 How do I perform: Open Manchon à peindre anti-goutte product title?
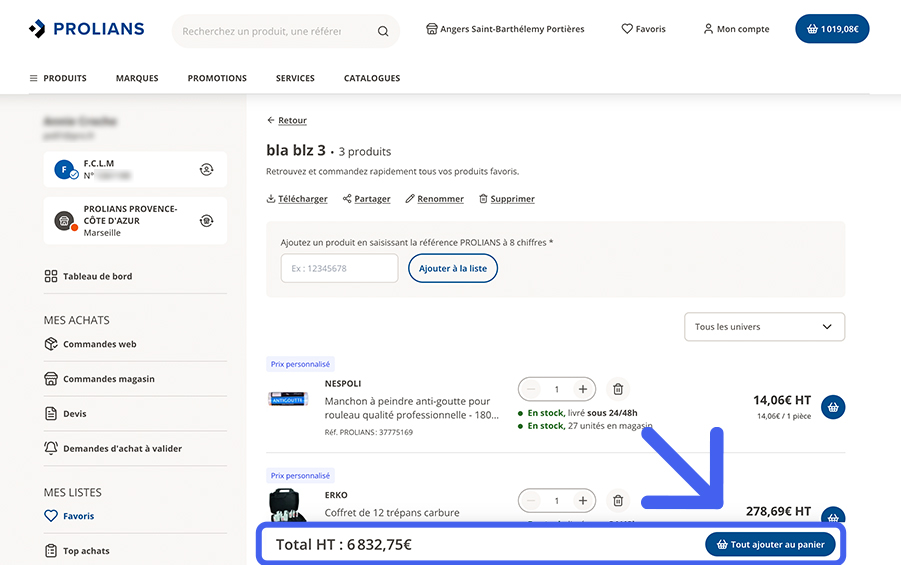click(x=411, y=408)
